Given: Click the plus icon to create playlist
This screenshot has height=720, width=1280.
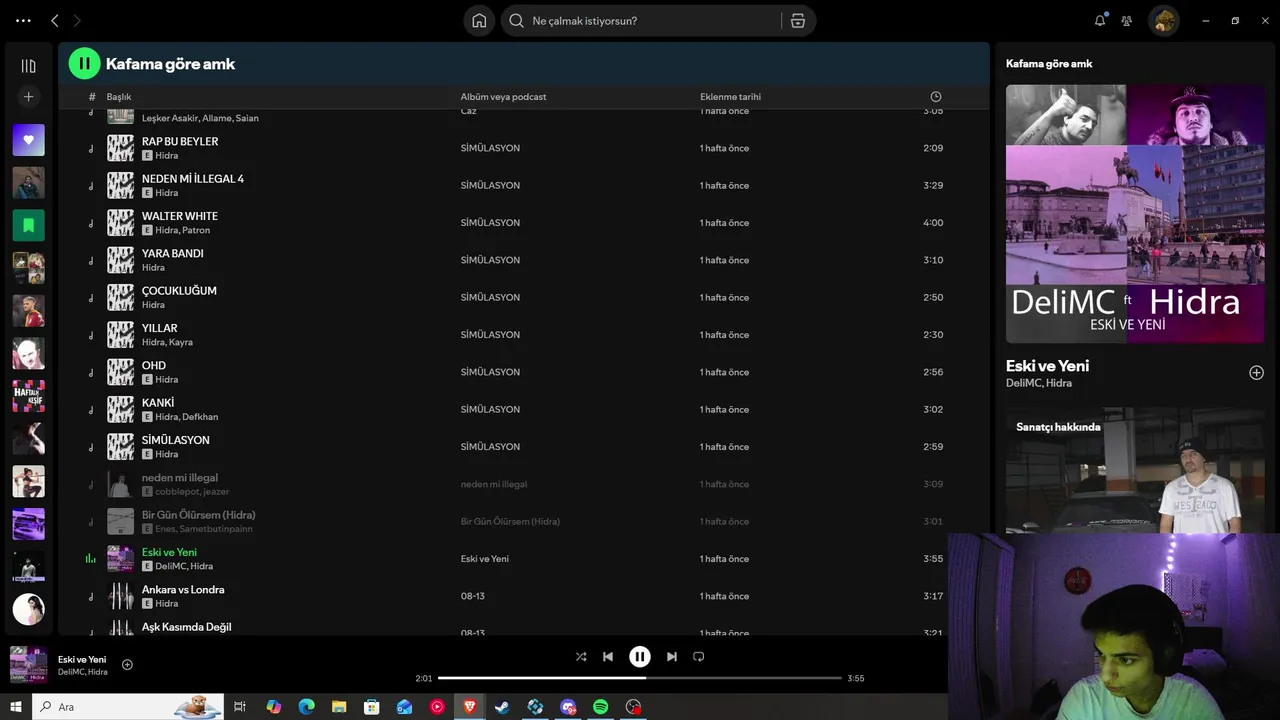Looking at the screenshot, I should (x=28, y=97).
